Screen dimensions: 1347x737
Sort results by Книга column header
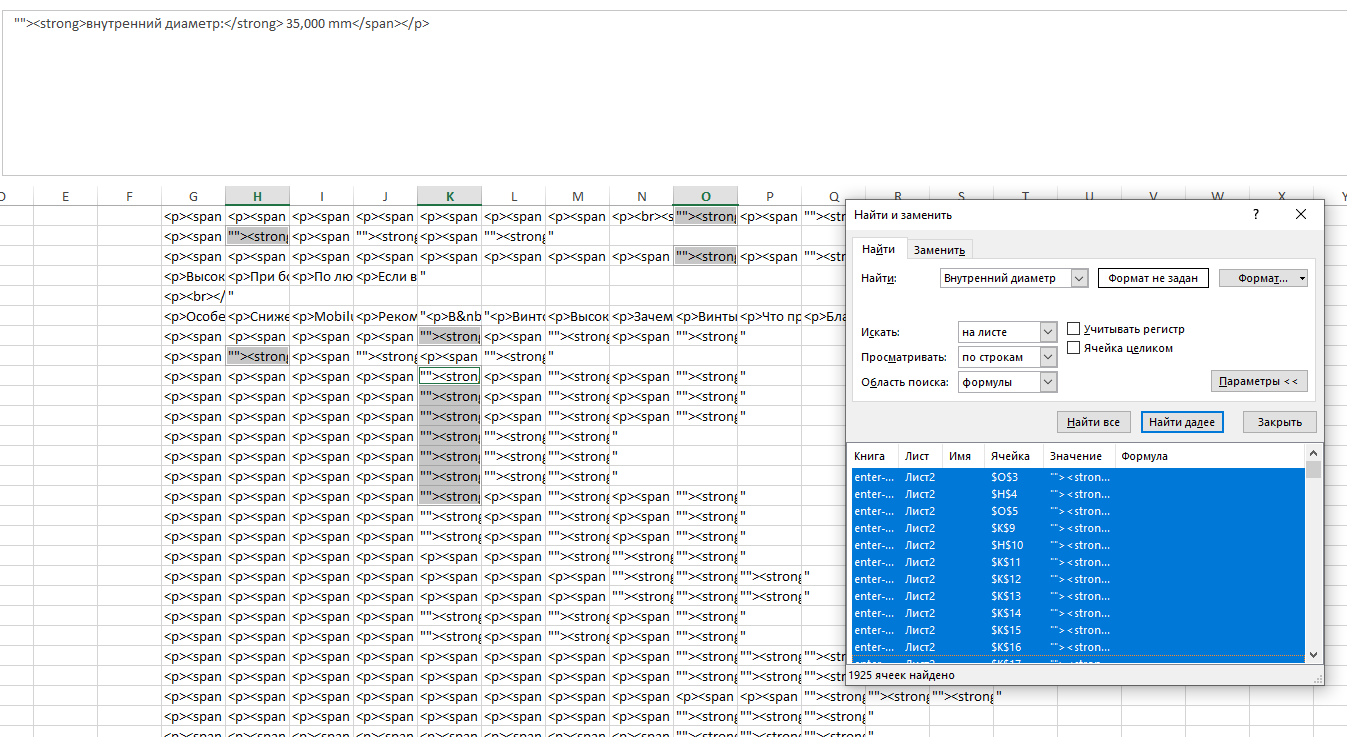[x=873, y=456]
